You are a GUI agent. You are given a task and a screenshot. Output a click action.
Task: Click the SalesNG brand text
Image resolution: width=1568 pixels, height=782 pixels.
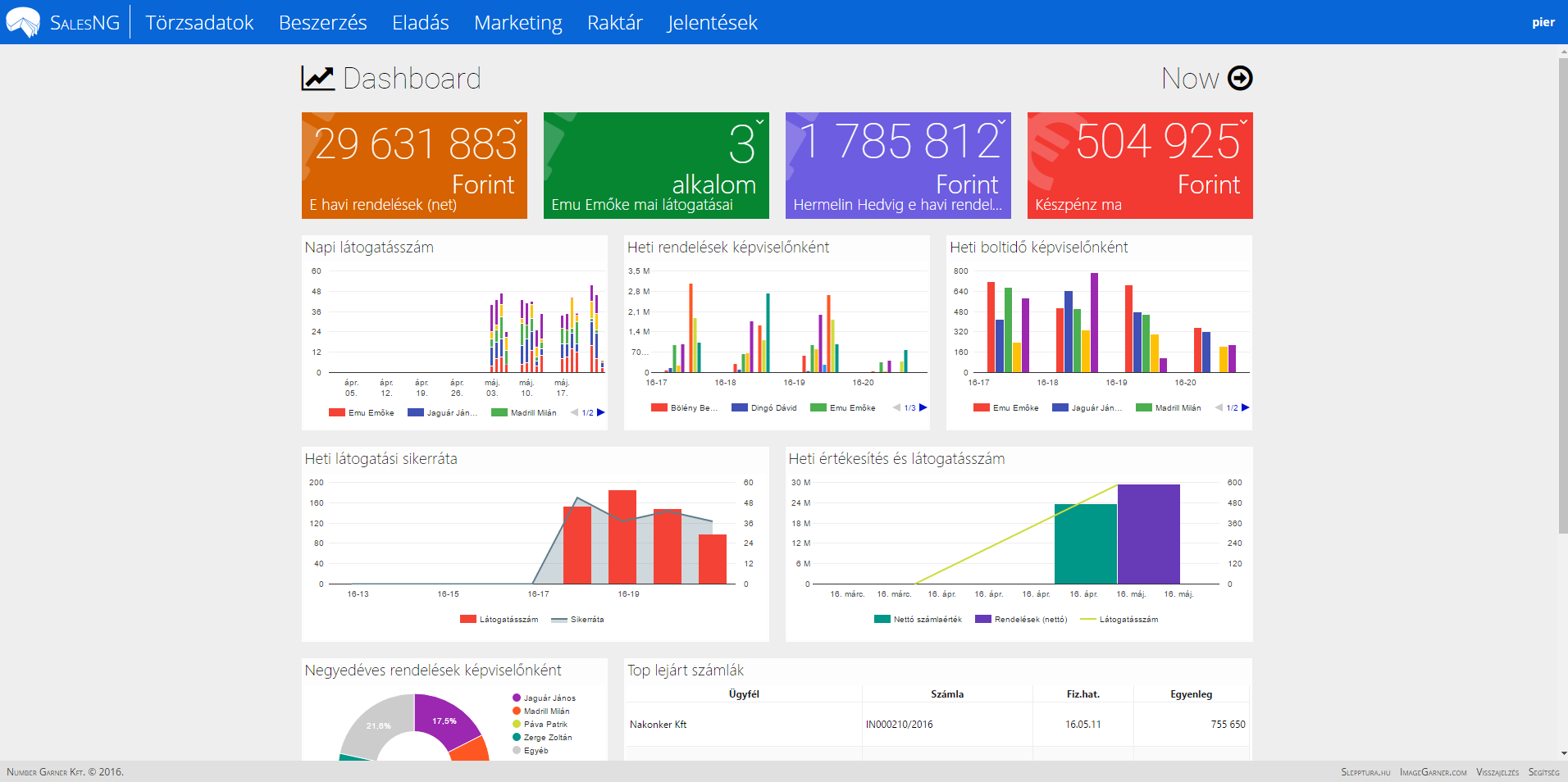click(x=85, y=23)
